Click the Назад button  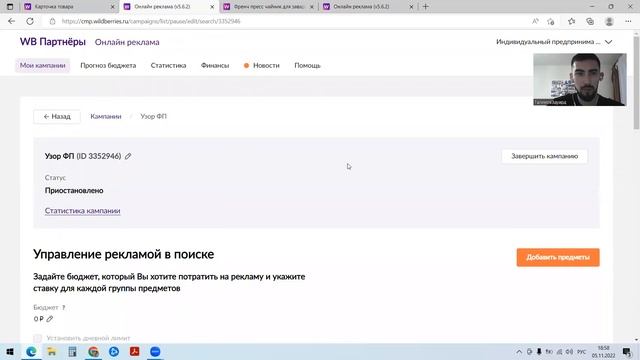click(57, 116)
